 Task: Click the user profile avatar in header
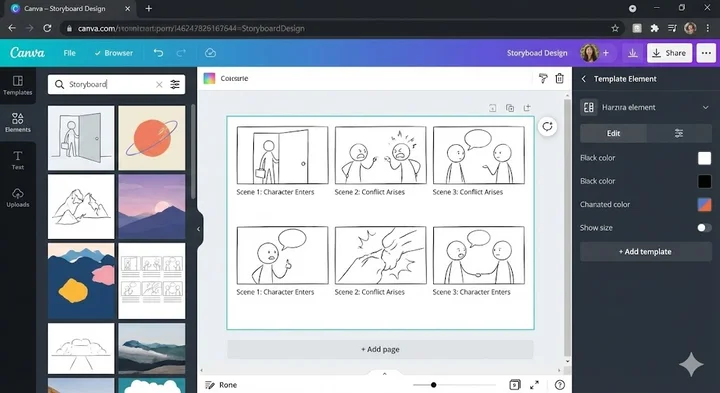[x=589, y=53]
